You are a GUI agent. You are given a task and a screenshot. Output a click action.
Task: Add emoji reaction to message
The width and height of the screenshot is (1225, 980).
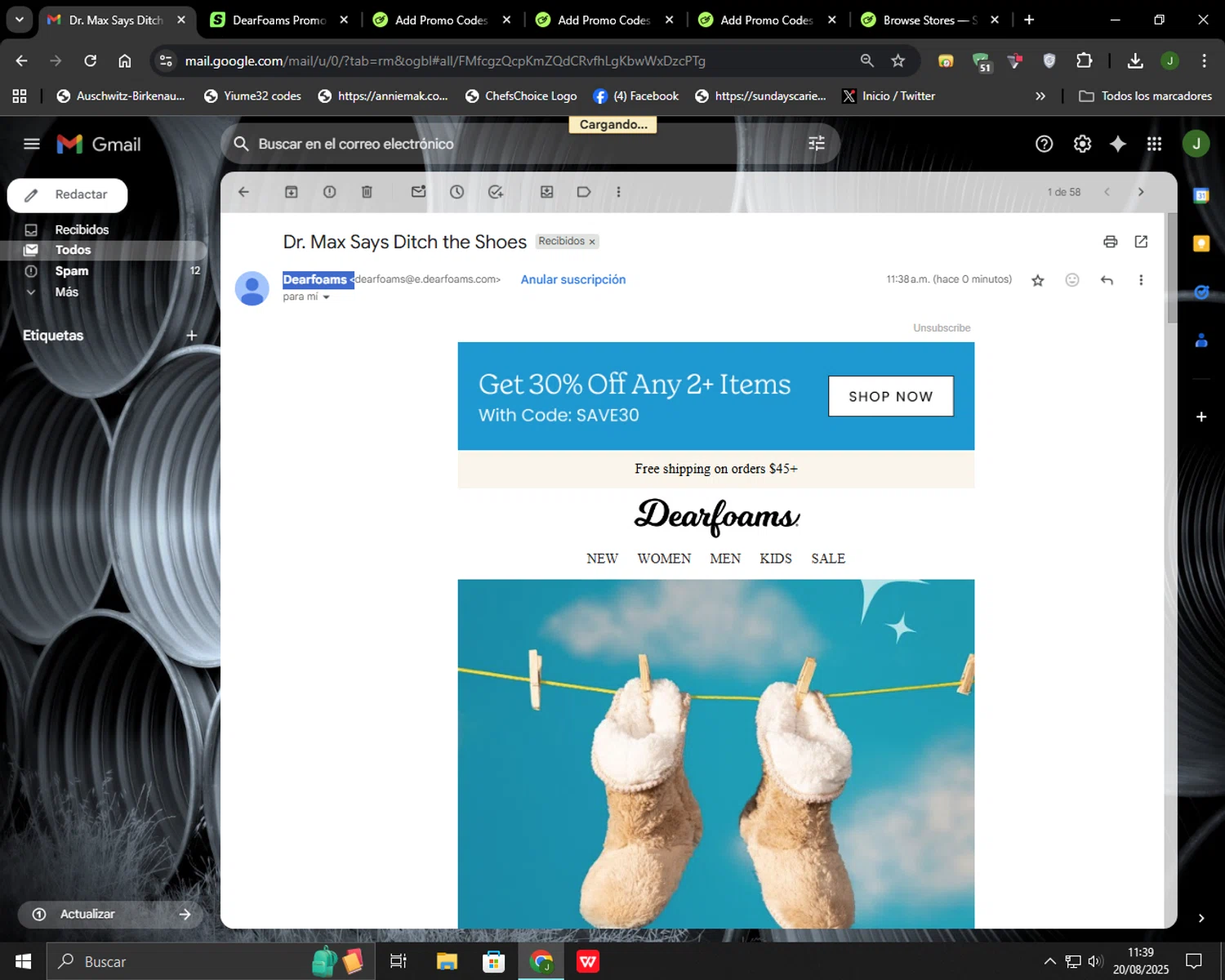tap(1072, 280)
